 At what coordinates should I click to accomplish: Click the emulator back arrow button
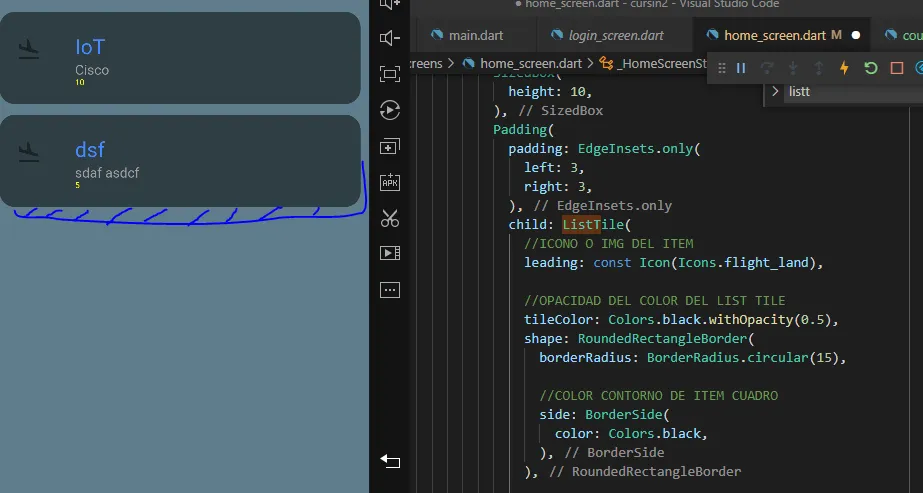click(x=390, y=461)
